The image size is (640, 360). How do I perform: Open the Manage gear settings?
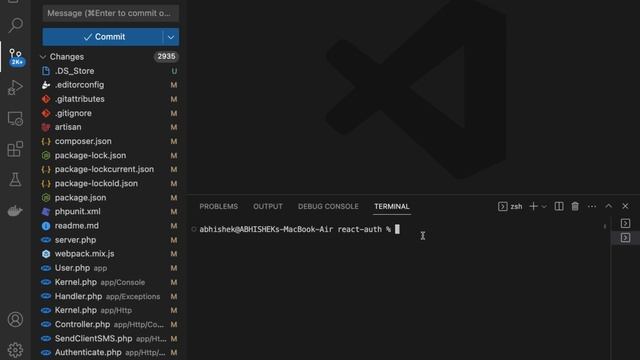[x=16, y=350]
